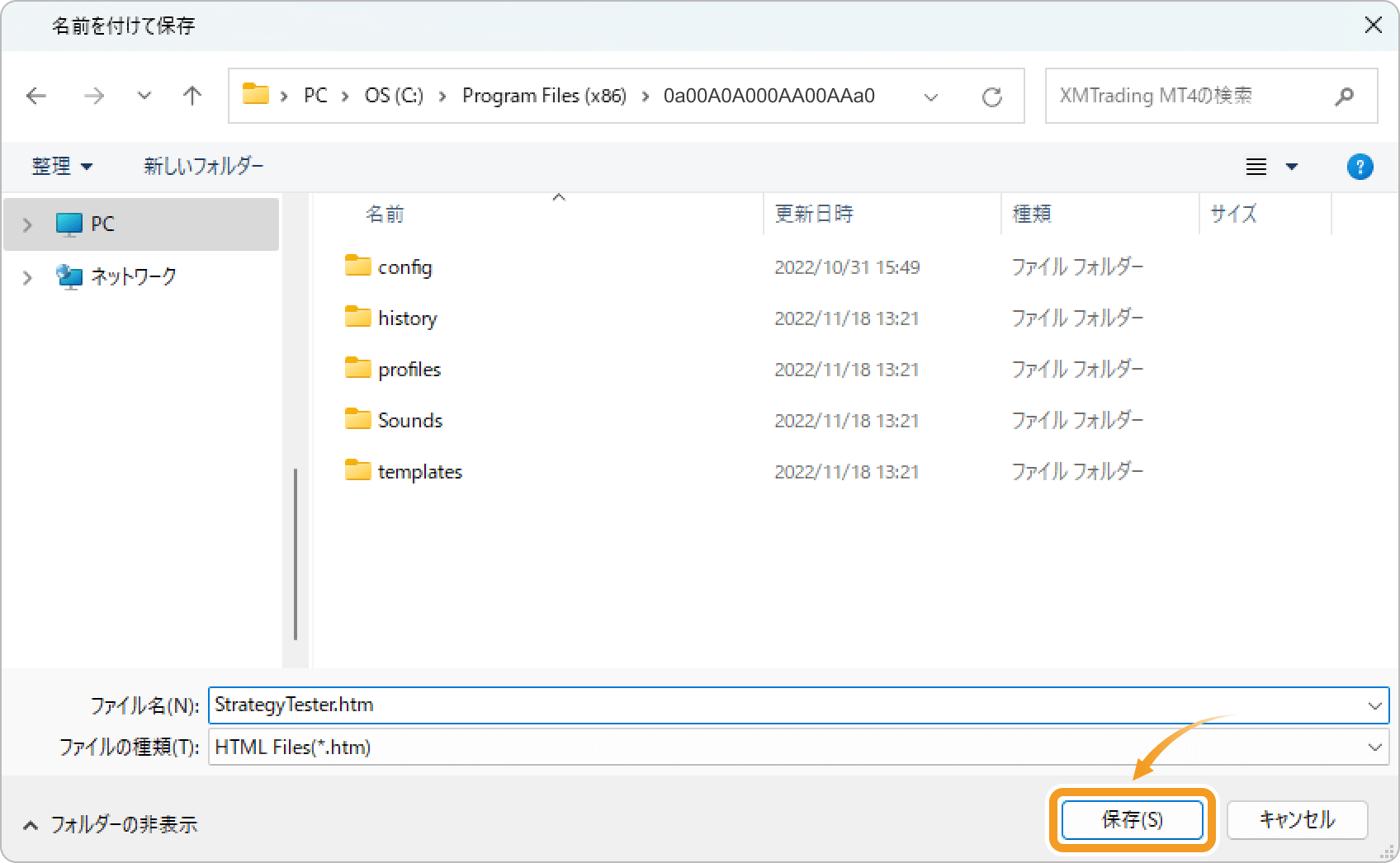Image resolution: width=1400 pixels, height=863 pixels.
Task: Go back with the left arrow
Action: pyautogui.click(x=36, y=96)
